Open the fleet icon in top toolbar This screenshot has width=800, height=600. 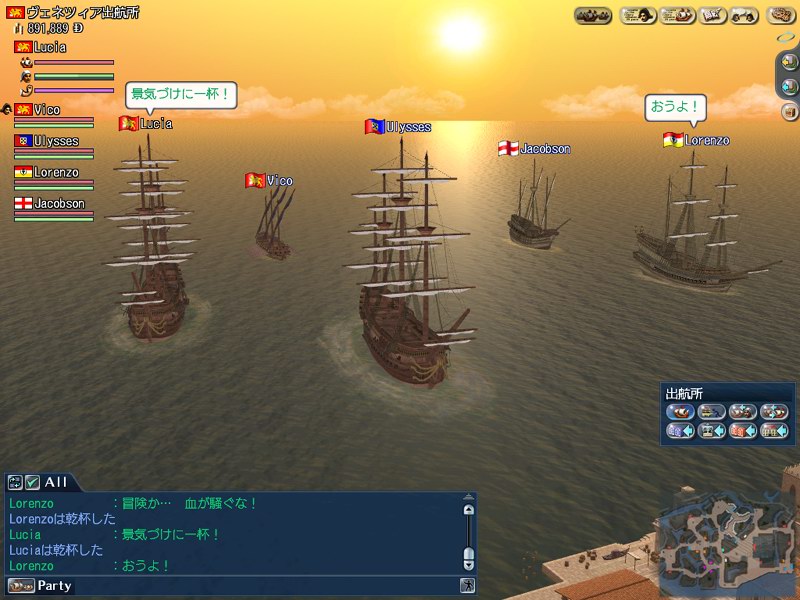point(593,15)
